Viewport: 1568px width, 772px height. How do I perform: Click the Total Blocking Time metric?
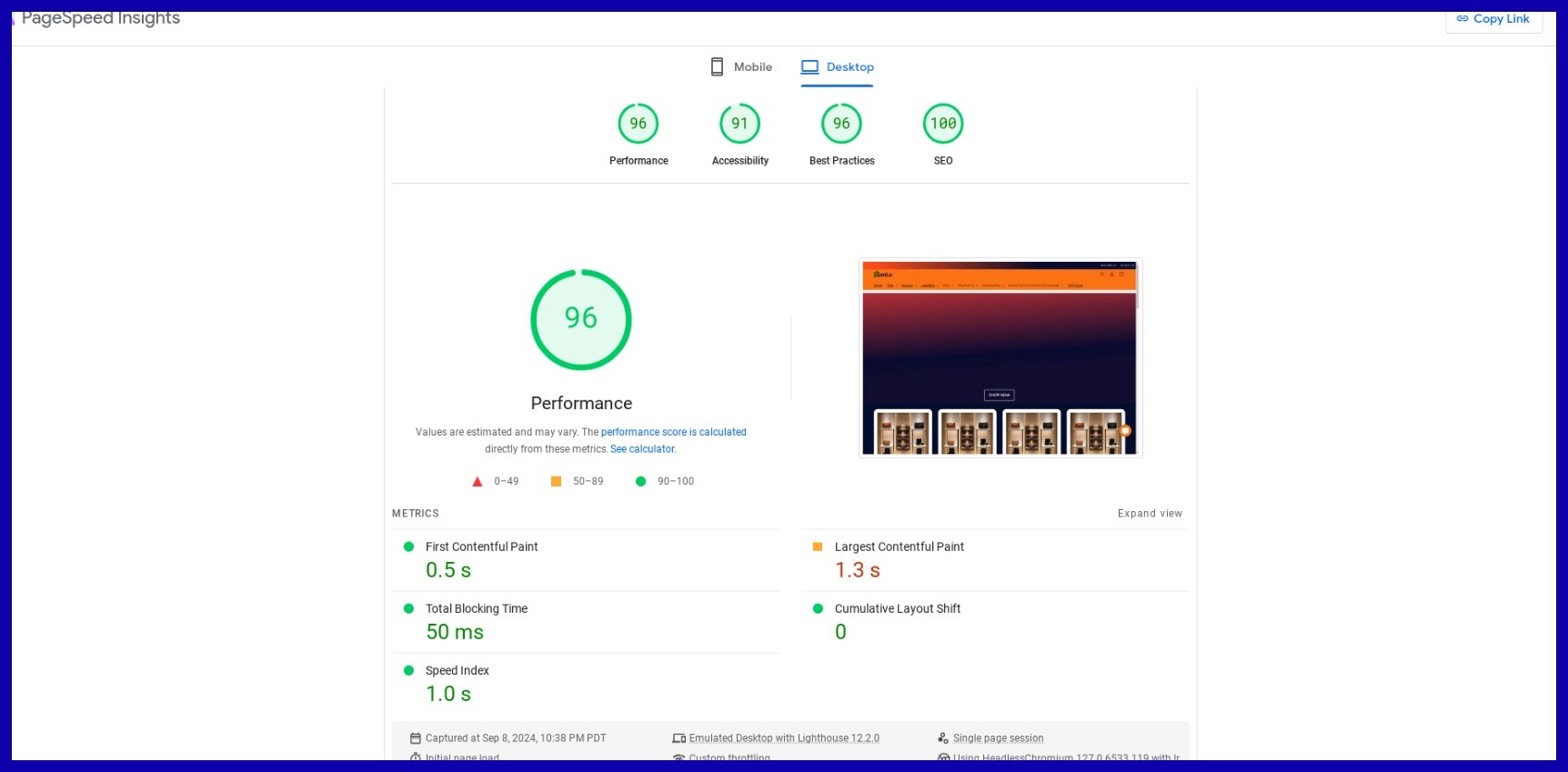(476, 609)
